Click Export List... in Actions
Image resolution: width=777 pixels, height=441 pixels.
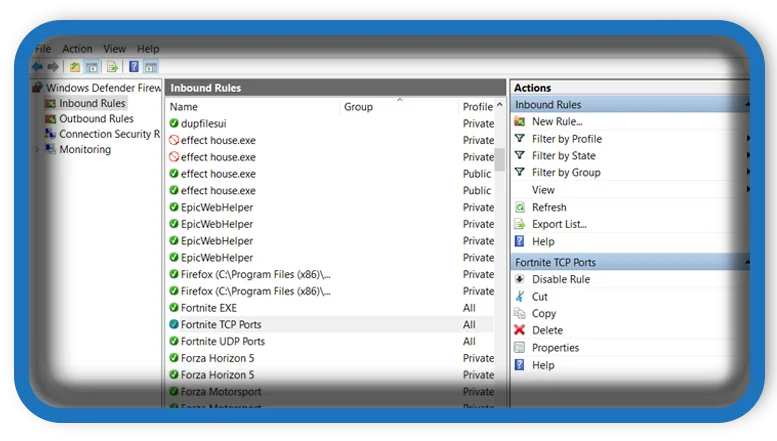[559, 224]
